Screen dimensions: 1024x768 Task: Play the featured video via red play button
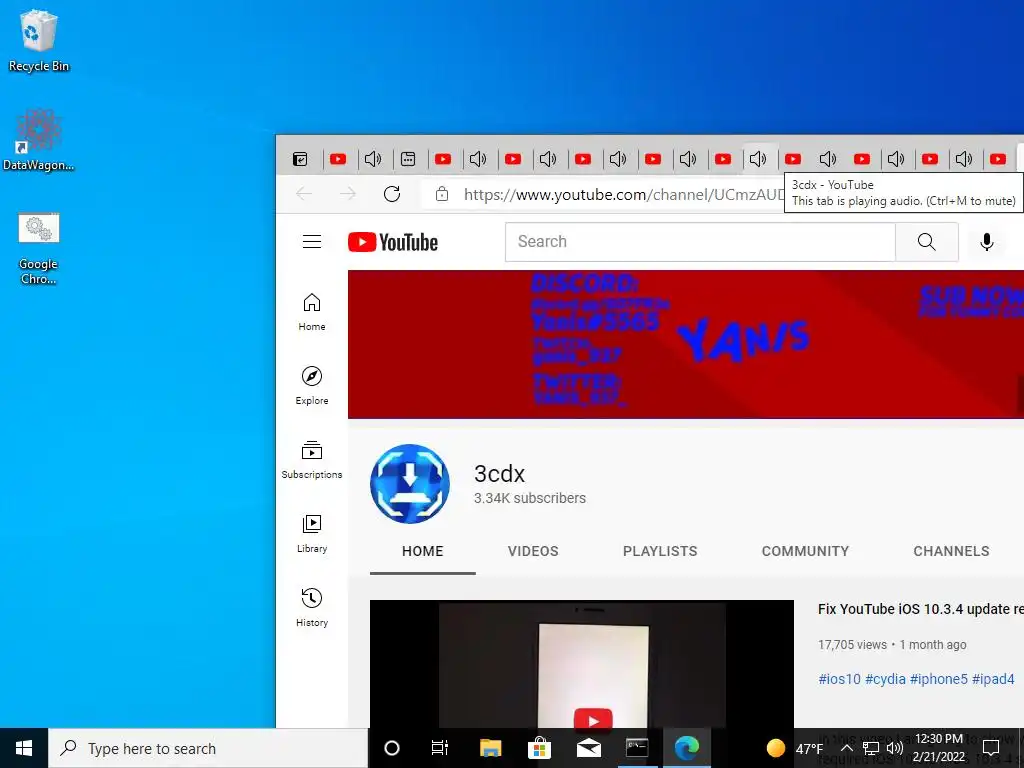(x=593, y=720)
